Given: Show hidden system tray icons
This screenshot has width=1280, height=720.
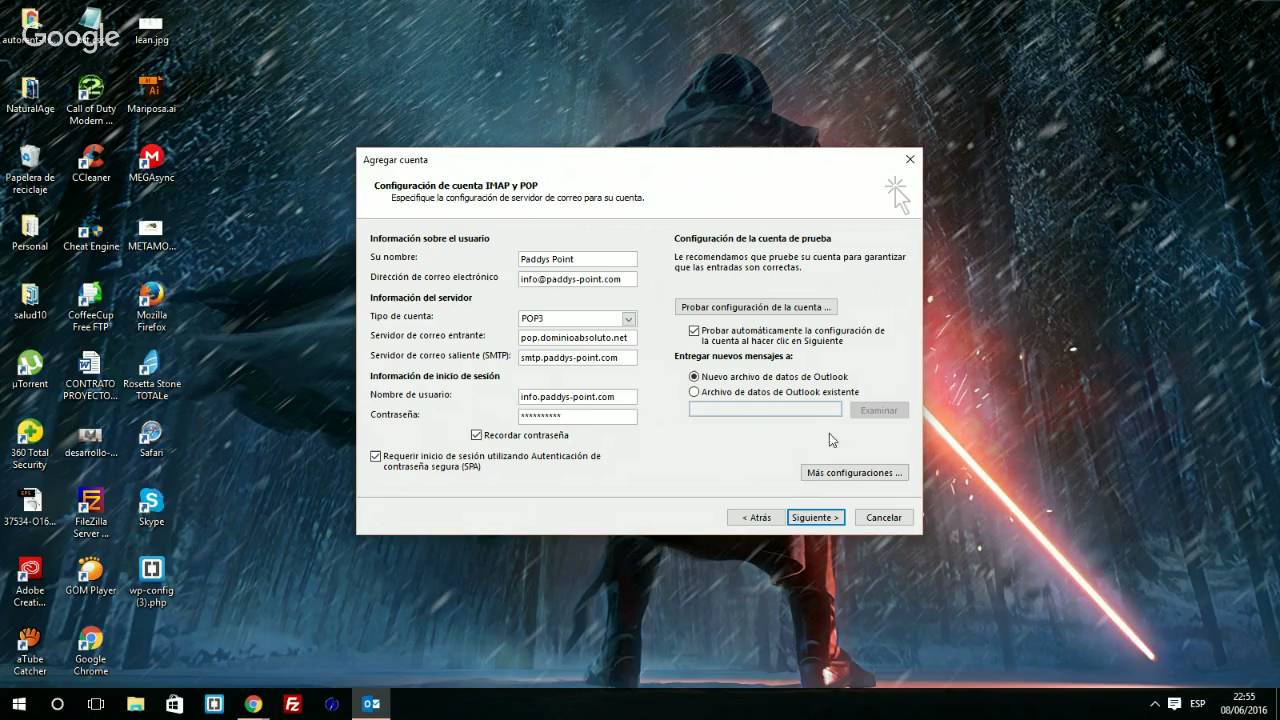Looking at the screenshot, I should coord(1155,704).
